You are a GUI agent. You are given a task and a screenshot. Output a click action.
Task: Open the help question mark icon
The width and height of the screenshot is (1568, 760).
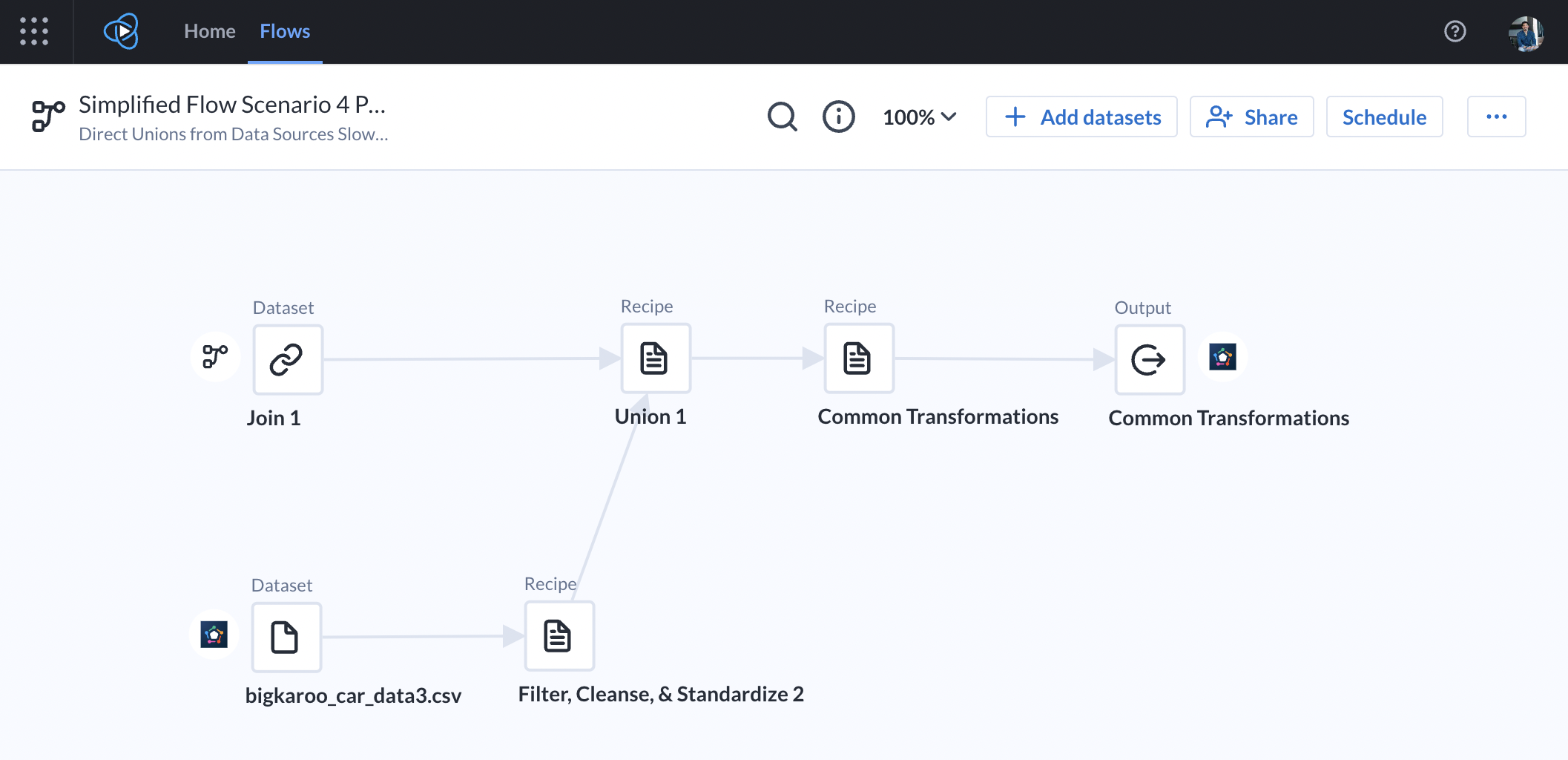[x=1455, y=31]
